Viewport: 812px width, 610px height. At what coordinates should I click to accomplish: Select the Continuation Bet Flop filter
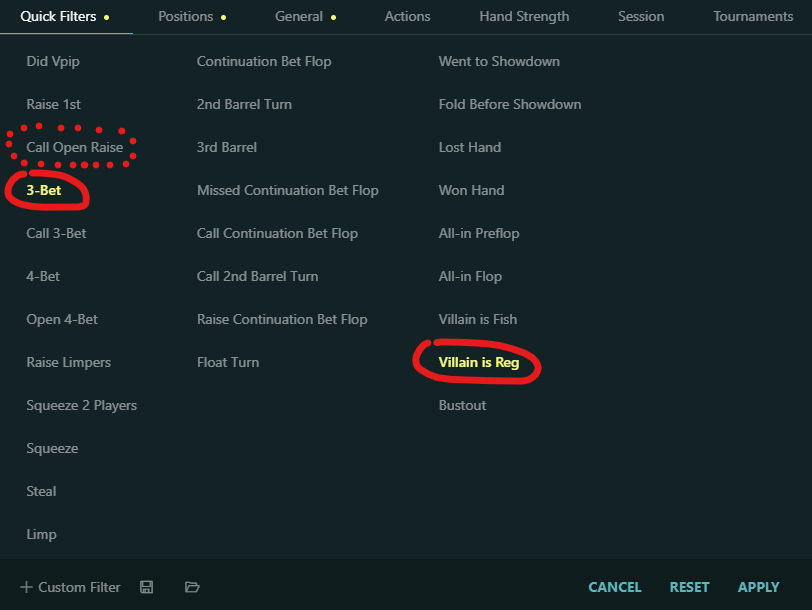click(264, 61)
